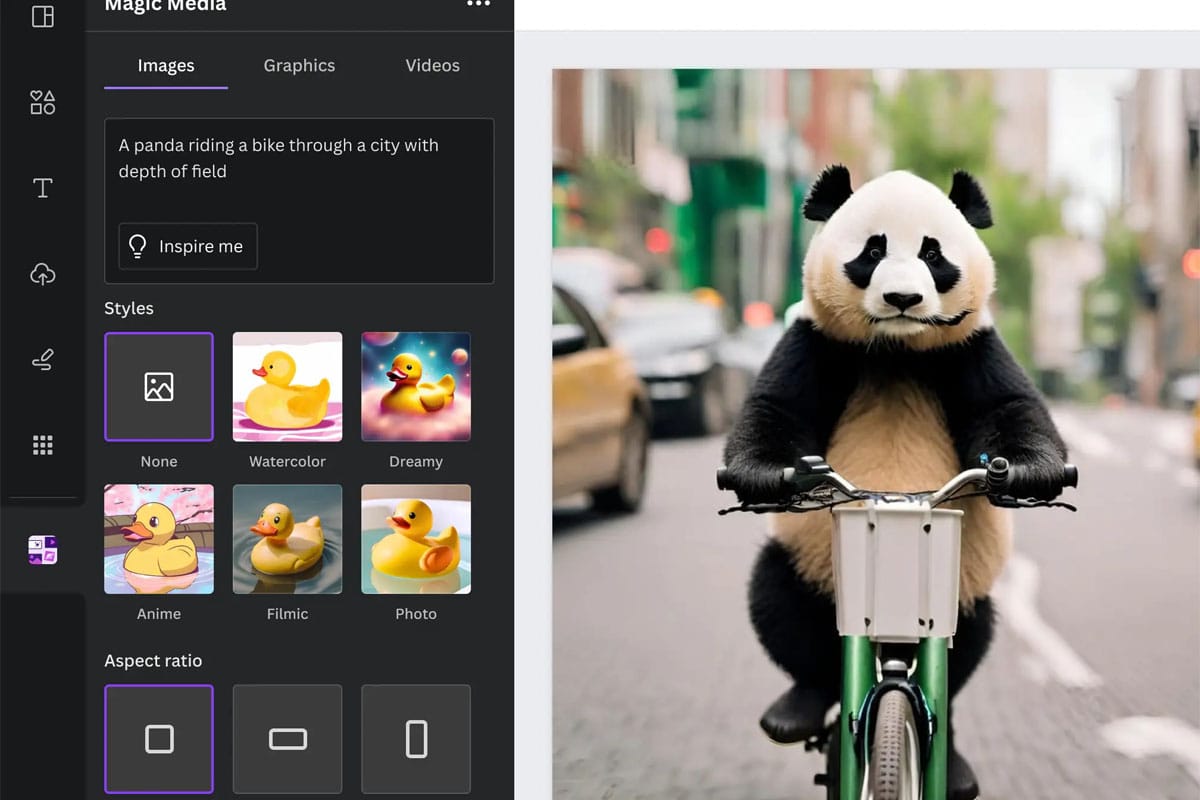Switch to the Videos tab
1200x800 pixels.
coord(432,65)
